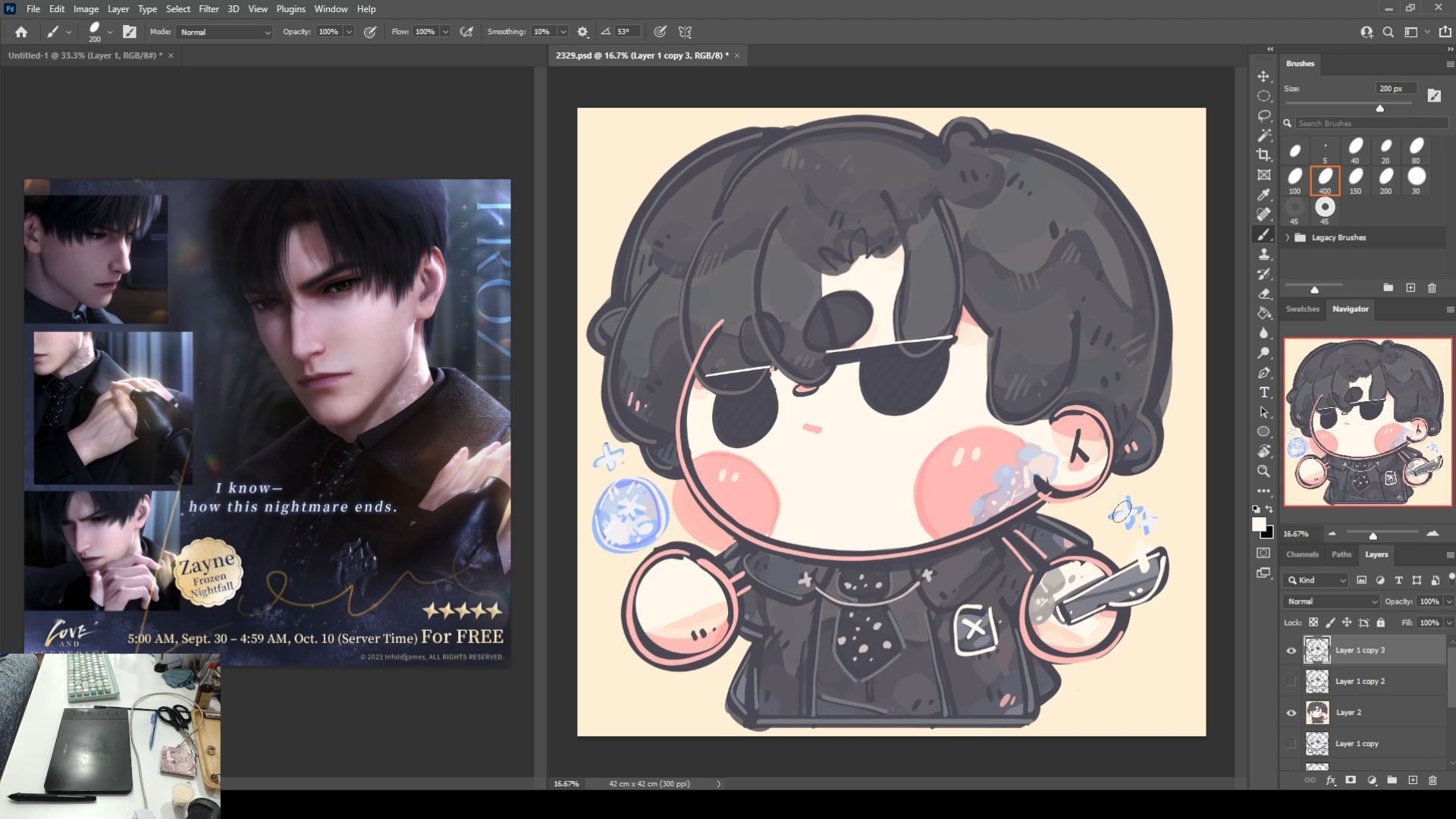Open brush settings panel icon in options bar
Image resolution: width=1456 pixels, height=819 pixels.
point(130,32)
